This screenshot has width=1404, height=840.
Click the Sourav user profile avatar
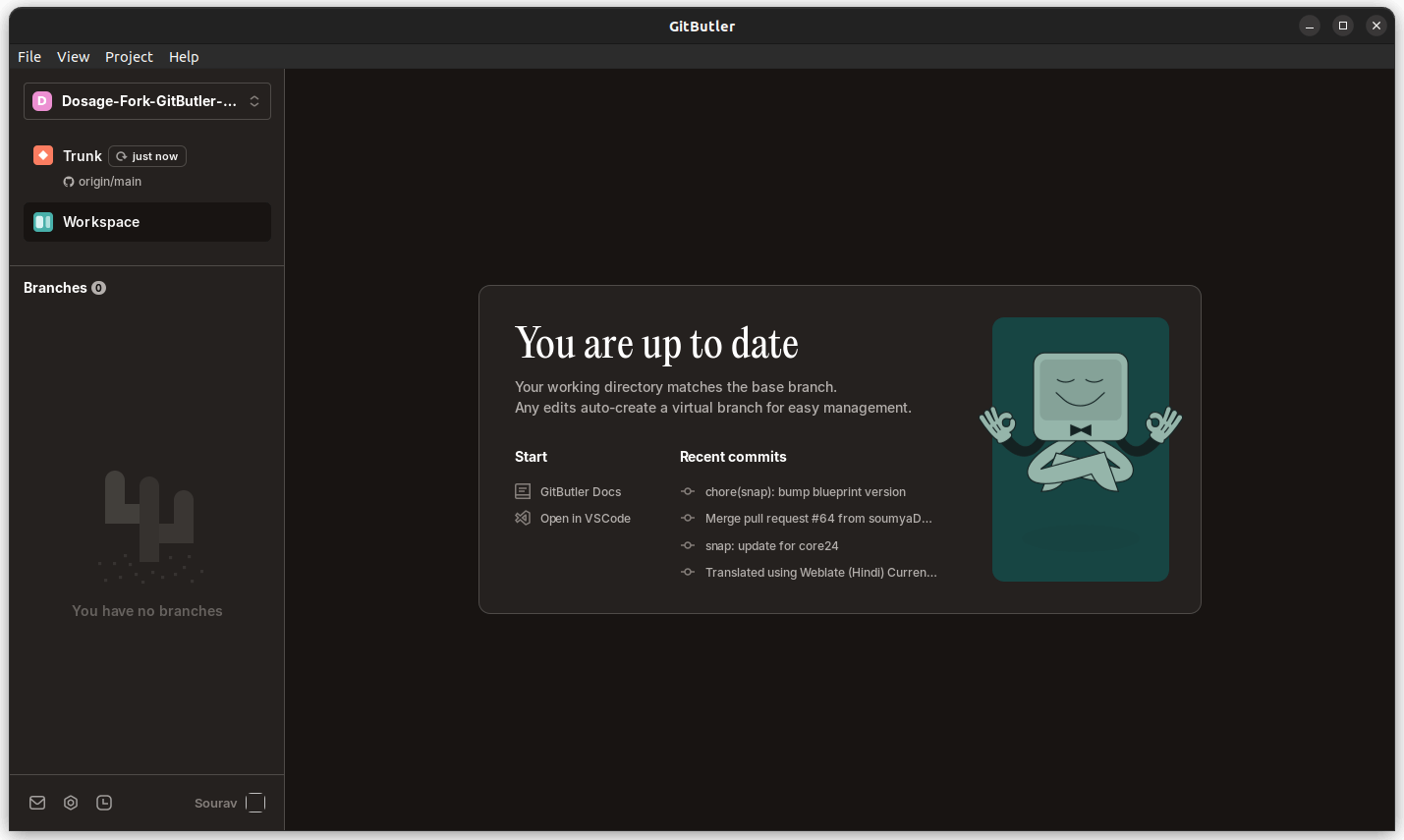click(255, 803)
